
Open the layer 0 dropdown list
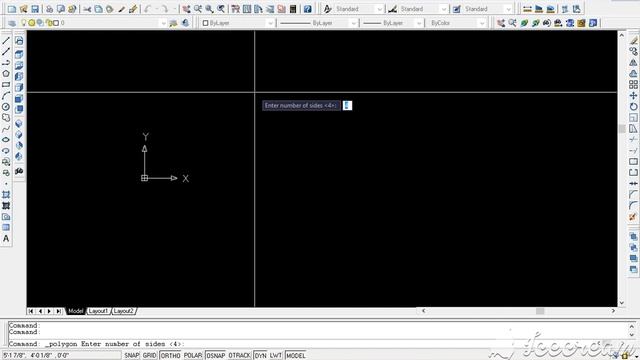163,23
